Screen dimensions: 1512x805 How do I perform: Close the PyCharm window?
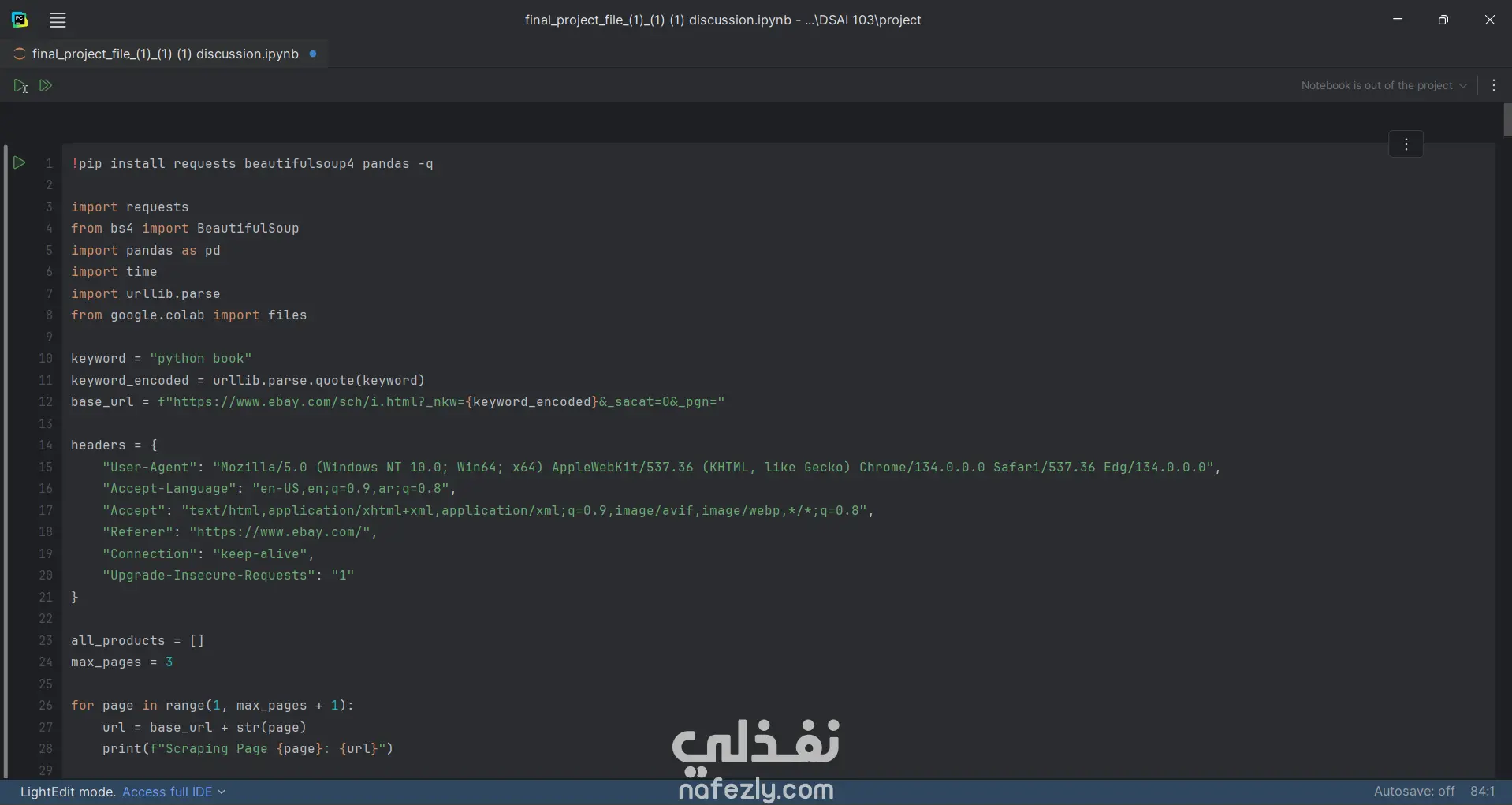tap(1489, 20)
